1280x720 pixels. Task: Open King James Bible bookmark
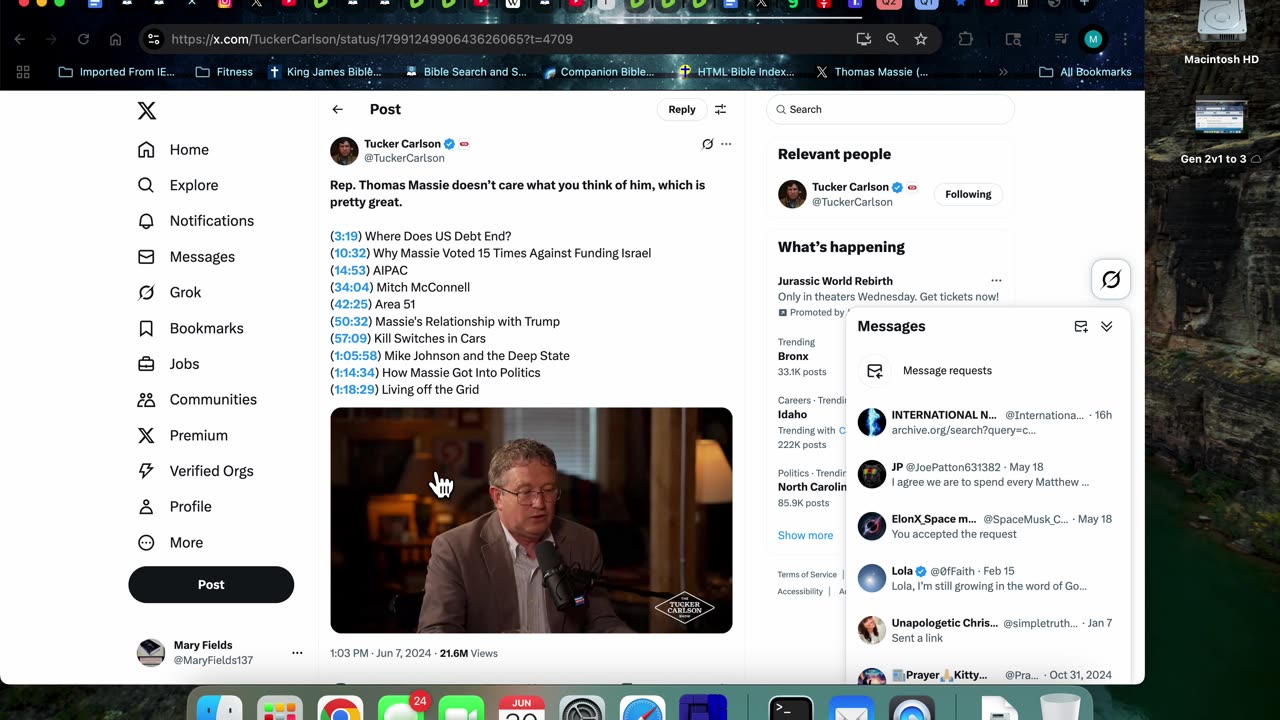(x=325, y=72)
